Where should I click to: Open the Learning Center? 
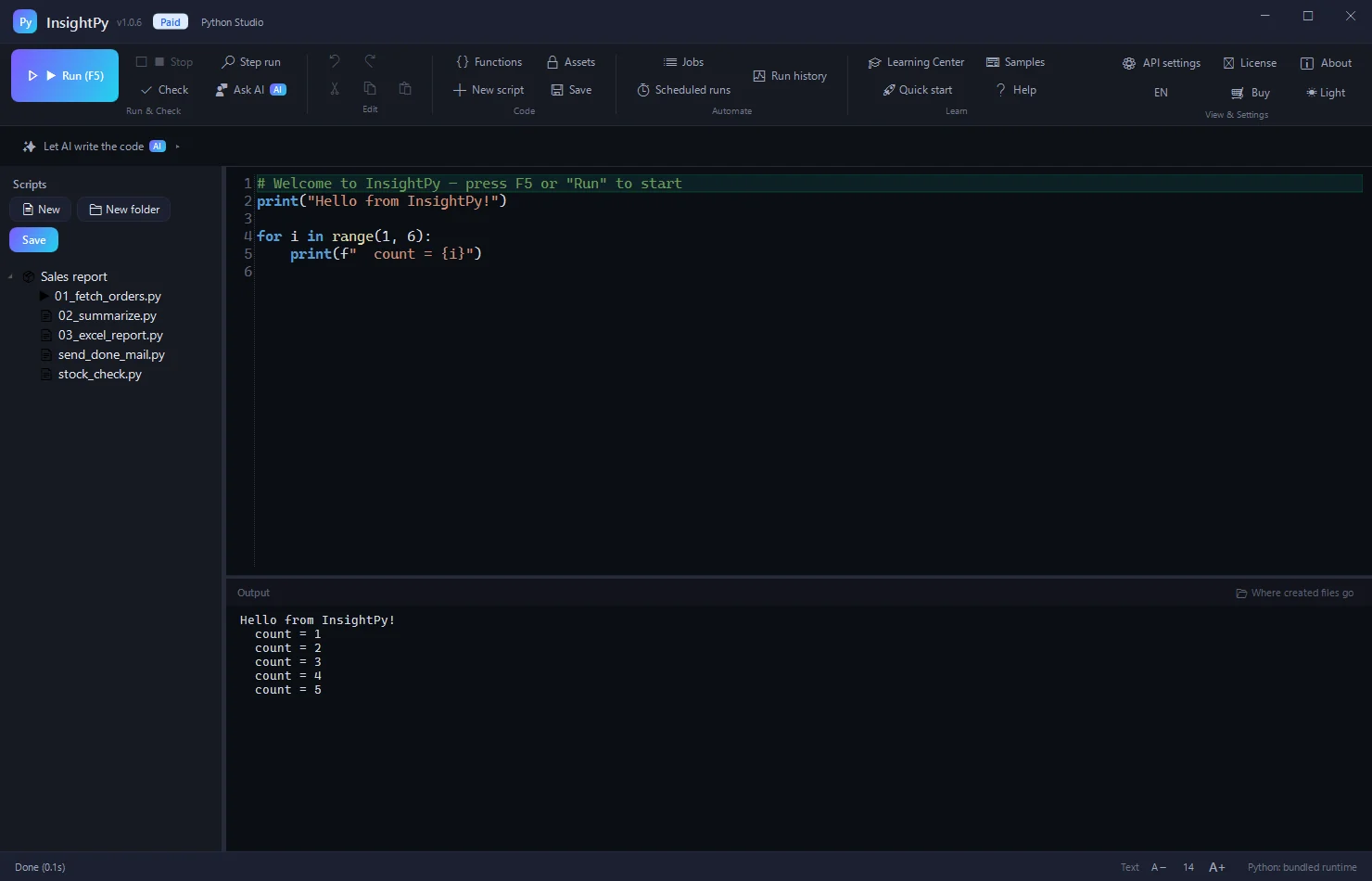point(916,62)
